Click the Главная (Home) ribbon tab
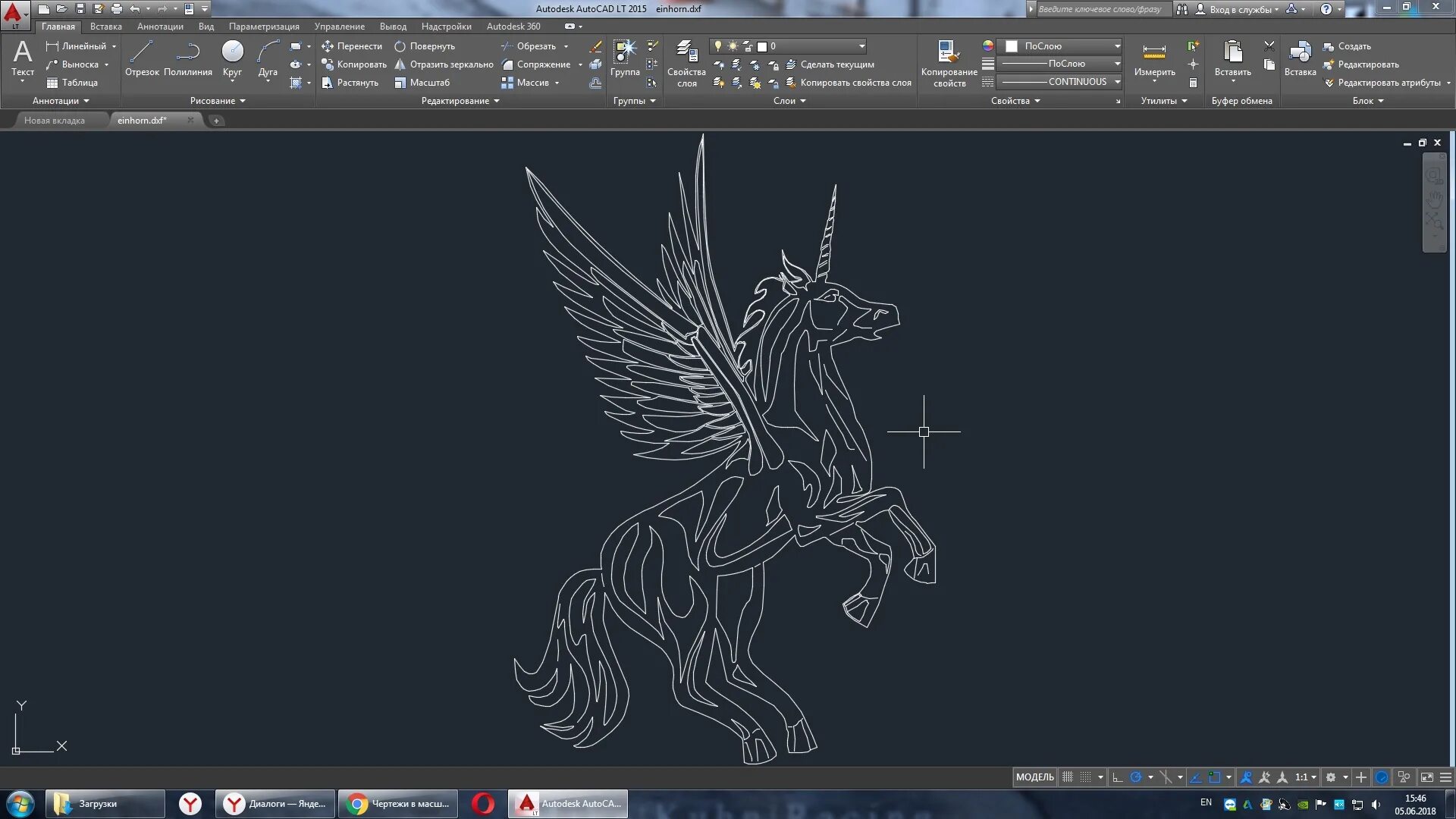The image size is (1456, 819). click(57, 26)
